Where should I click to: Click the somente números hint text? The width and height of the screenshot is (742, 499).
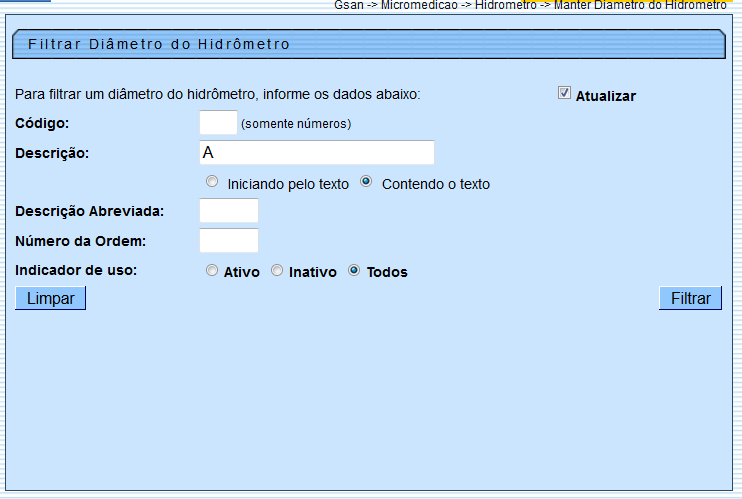coord(296,124)
